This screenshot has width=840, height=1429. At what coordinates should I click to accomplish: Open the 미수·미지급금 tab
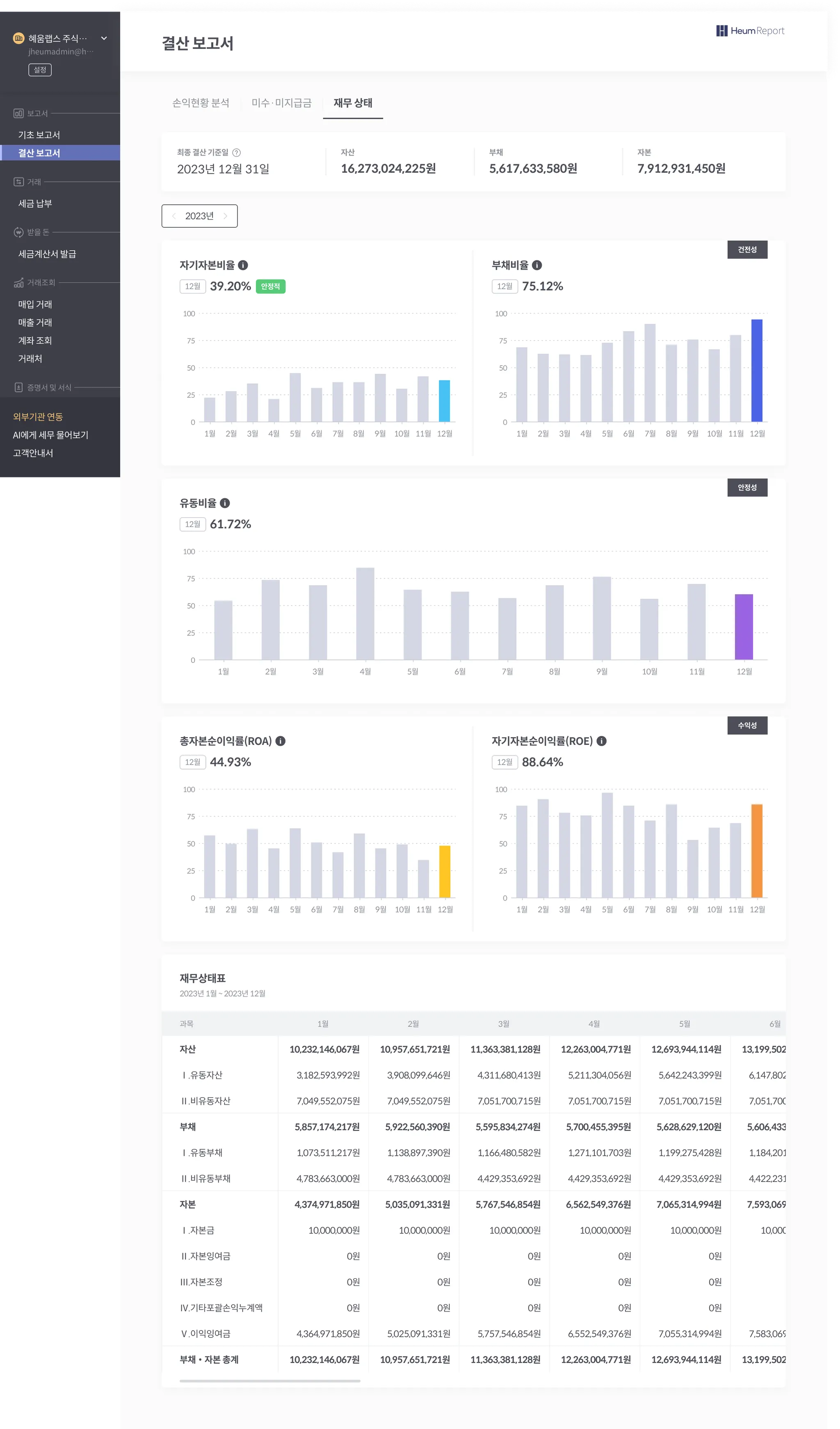tap(282, 103)
